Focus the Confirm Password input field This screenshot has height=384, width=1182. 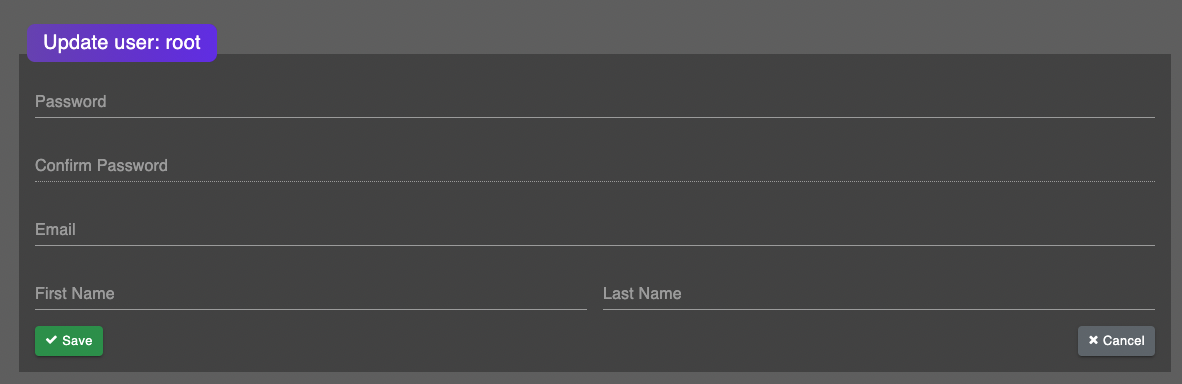point(595,166)
